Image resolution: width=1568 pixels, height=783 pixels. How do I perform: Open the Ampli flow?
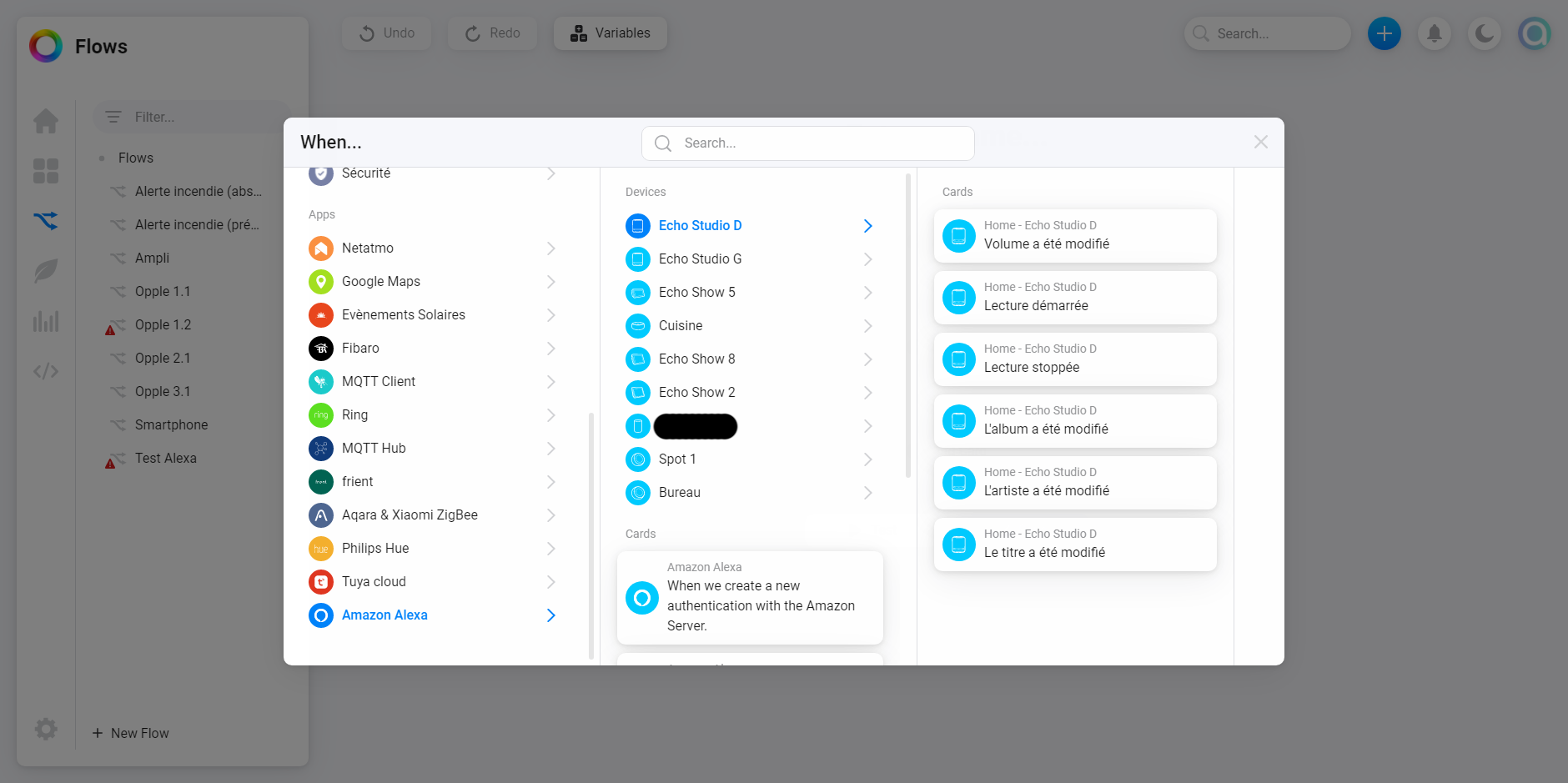pyautogui.click(x=152, y=258)
